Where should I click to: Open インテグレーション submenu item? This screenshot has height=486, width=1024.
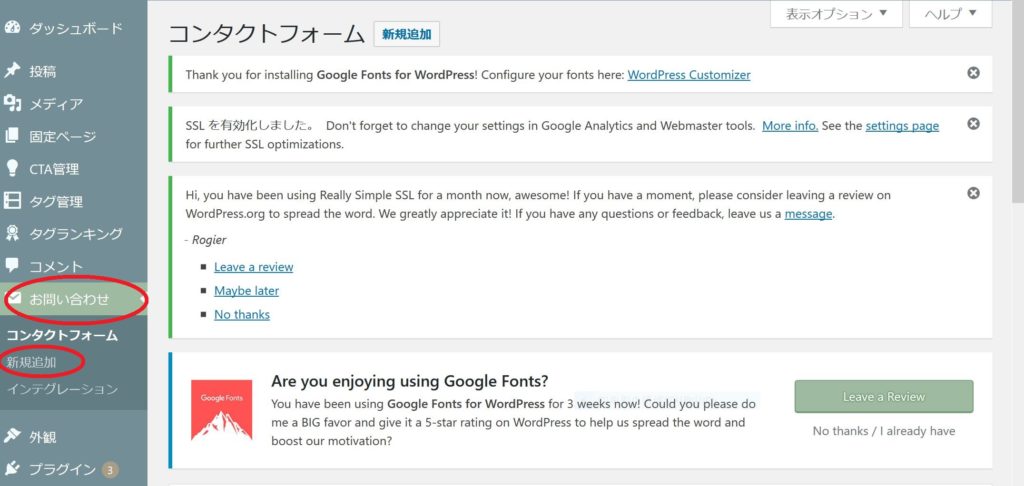63,389
